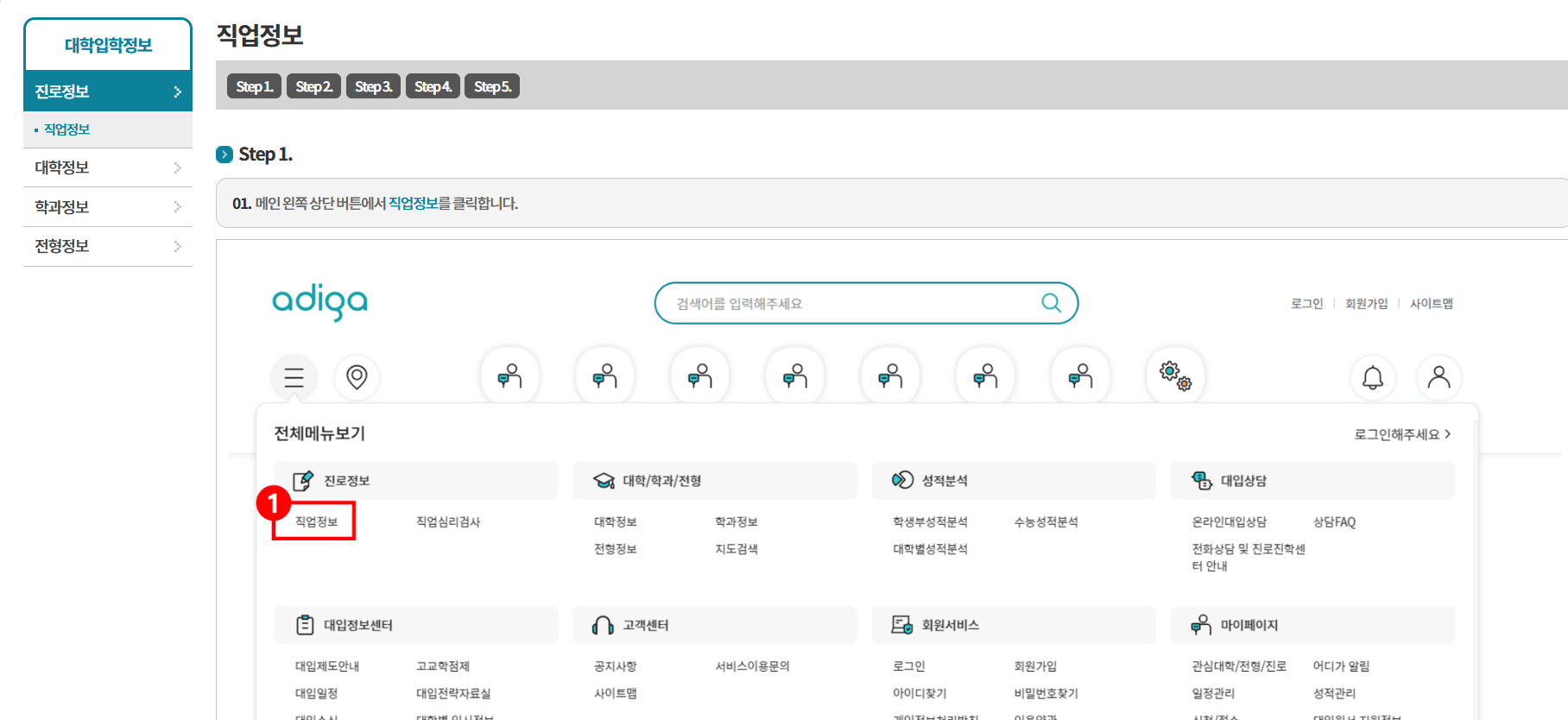Click 회원가입 link in top-right header

(x=1366, y=304)
